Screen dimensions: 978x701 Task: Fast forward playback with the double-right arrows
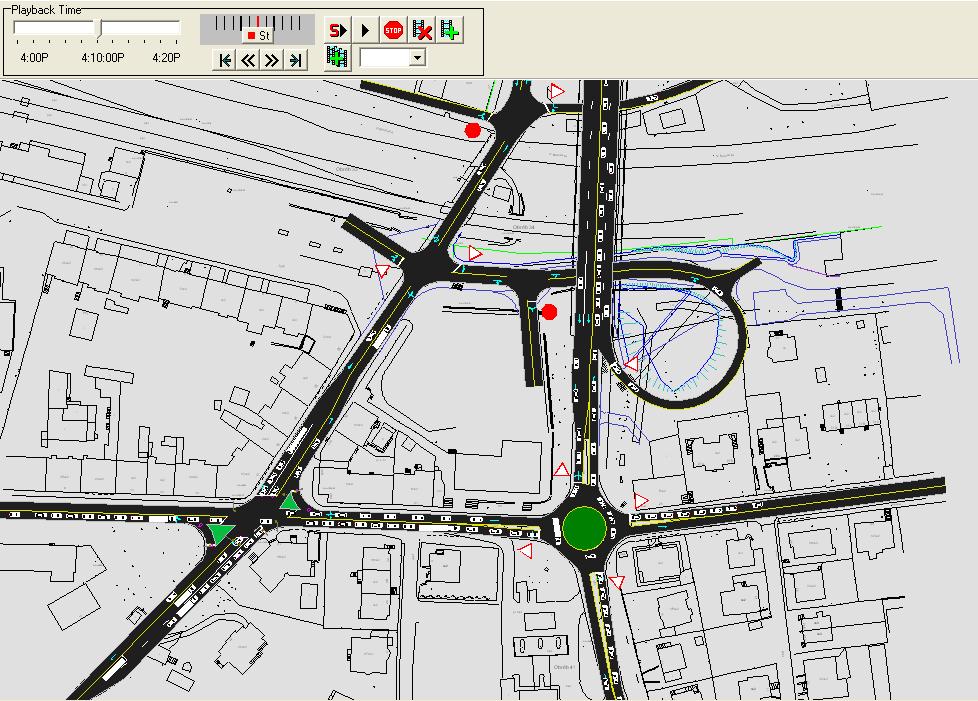272,60
